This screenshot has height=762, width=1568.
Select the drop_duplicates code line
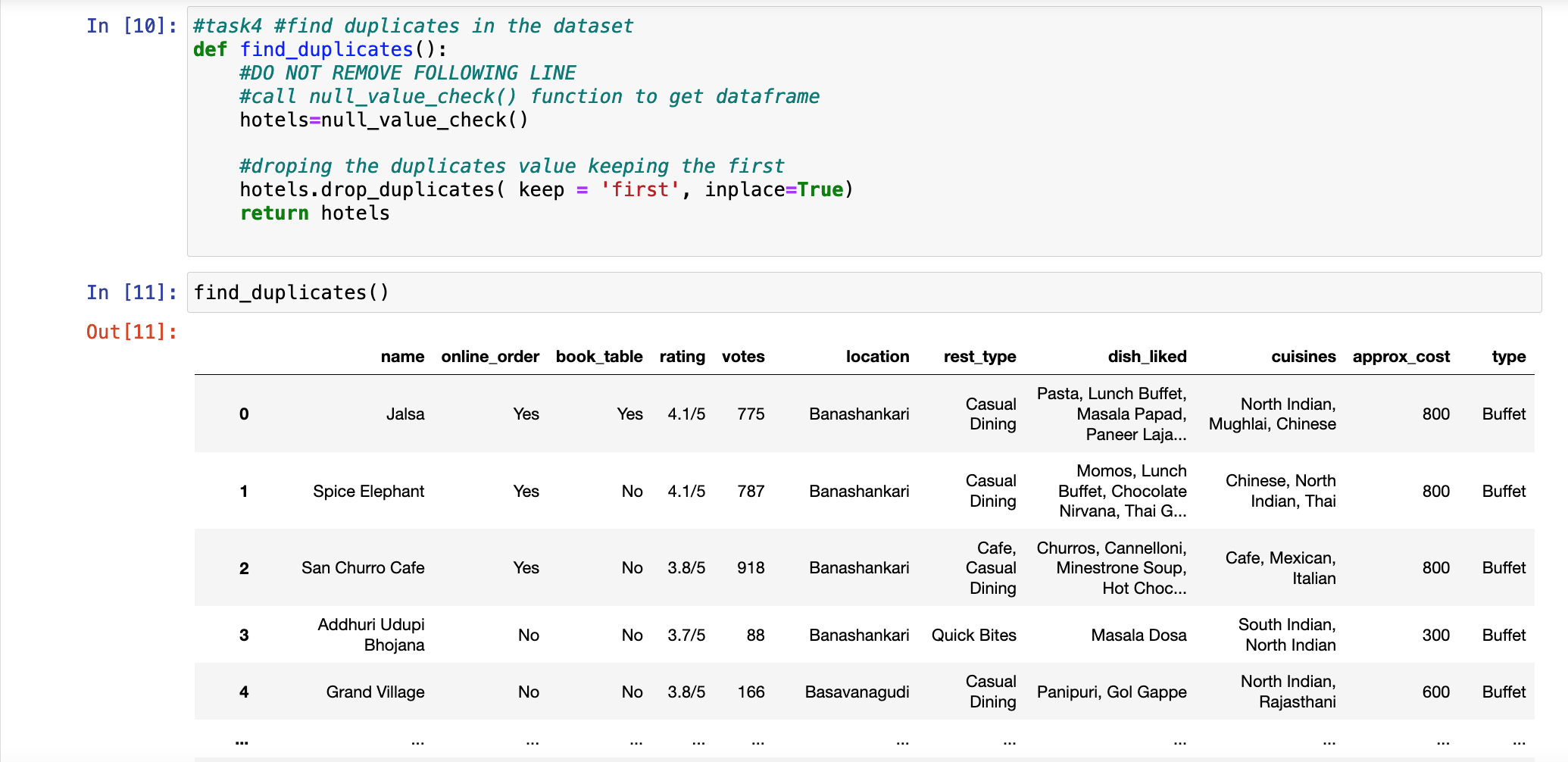click(x=545, y=189)
